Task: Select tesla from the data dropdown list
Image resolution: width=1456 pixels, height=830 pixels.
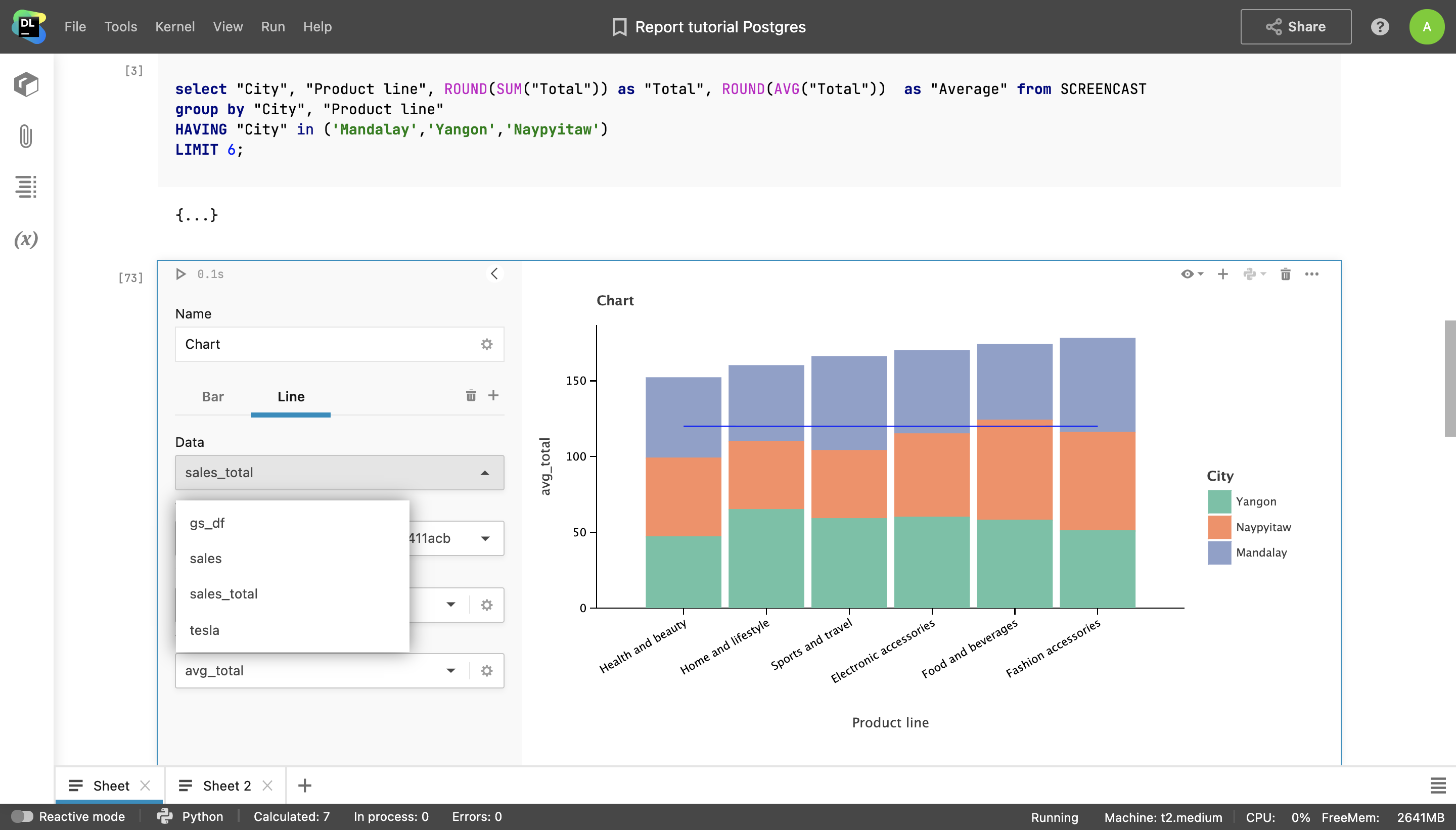Action: pyautogui.click(x=205, y=629)
